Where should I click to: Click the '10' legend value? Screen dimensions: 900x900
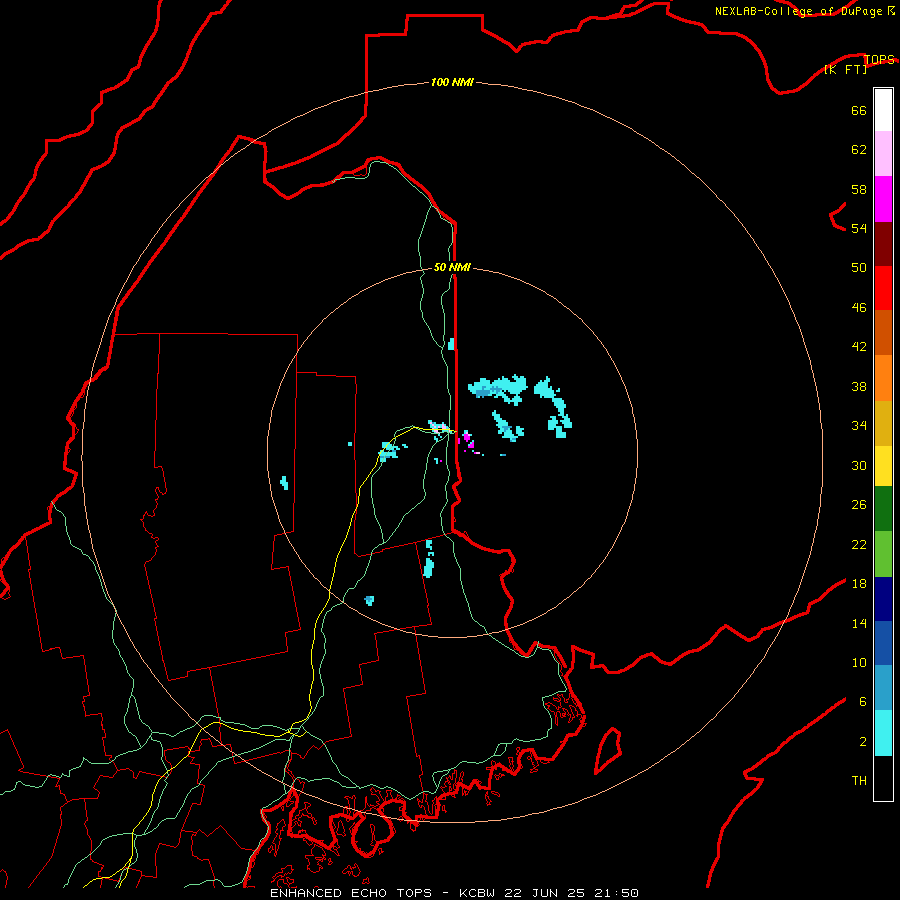coord(859,662)
